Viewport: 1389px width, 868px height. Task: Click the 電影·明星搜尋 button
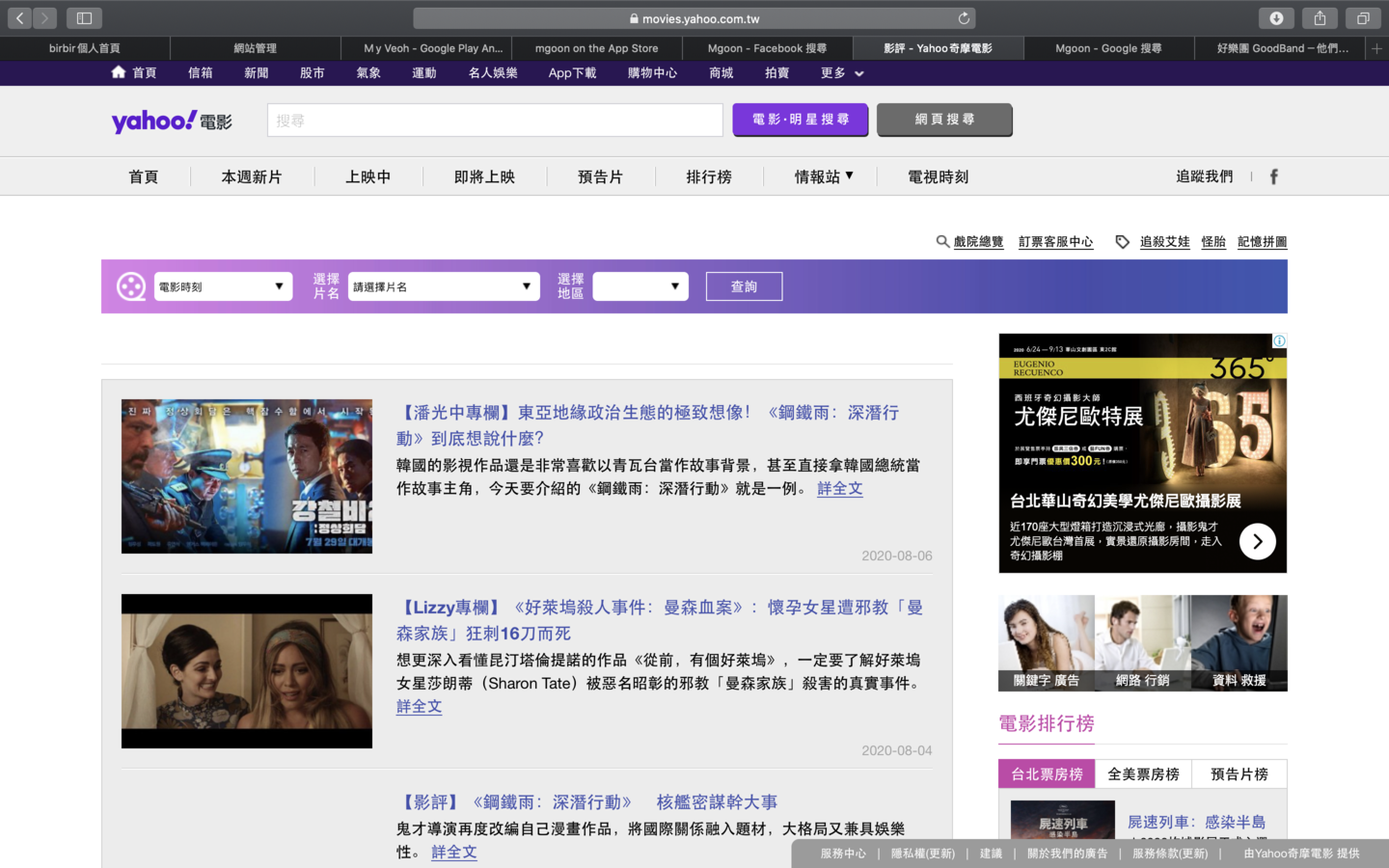(801, 120)
